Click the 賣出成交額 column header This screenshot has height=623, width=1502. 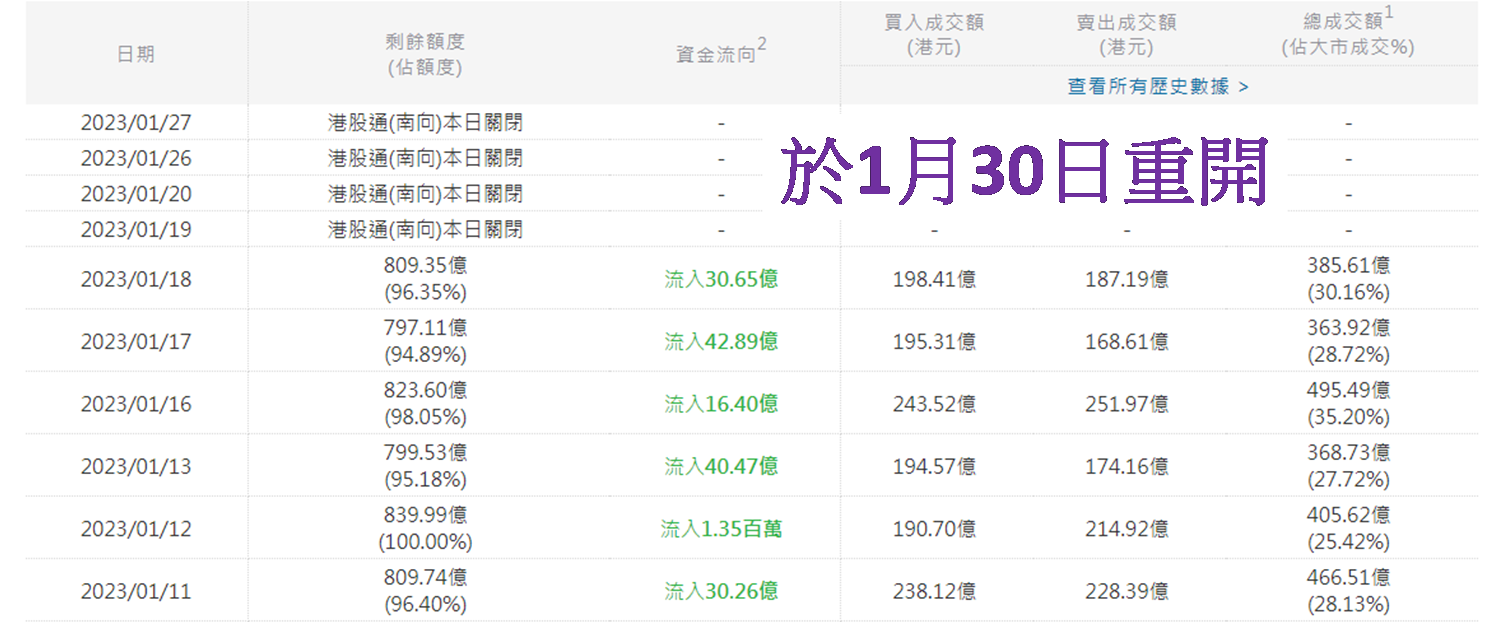click(1126, 34)
